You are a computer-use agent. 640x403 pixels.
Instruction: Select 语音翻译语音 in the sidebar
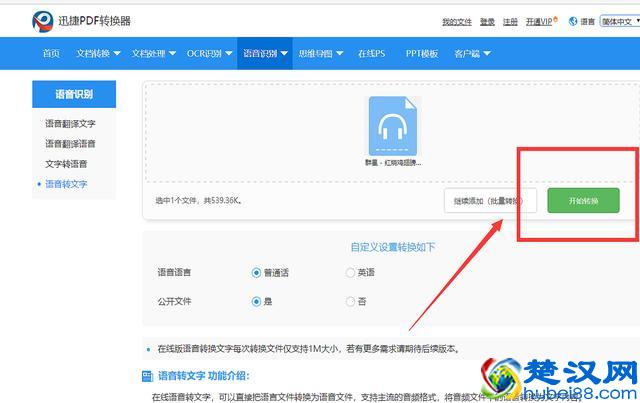coord(70,144)
